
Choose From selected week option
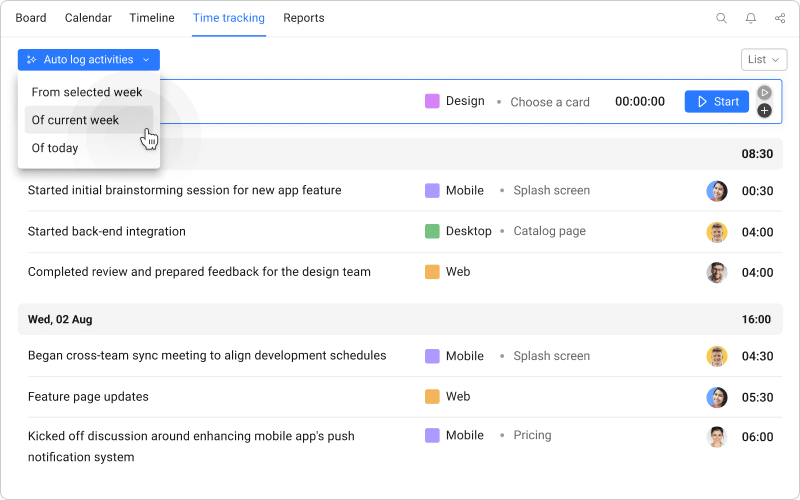tap(89, 92)
